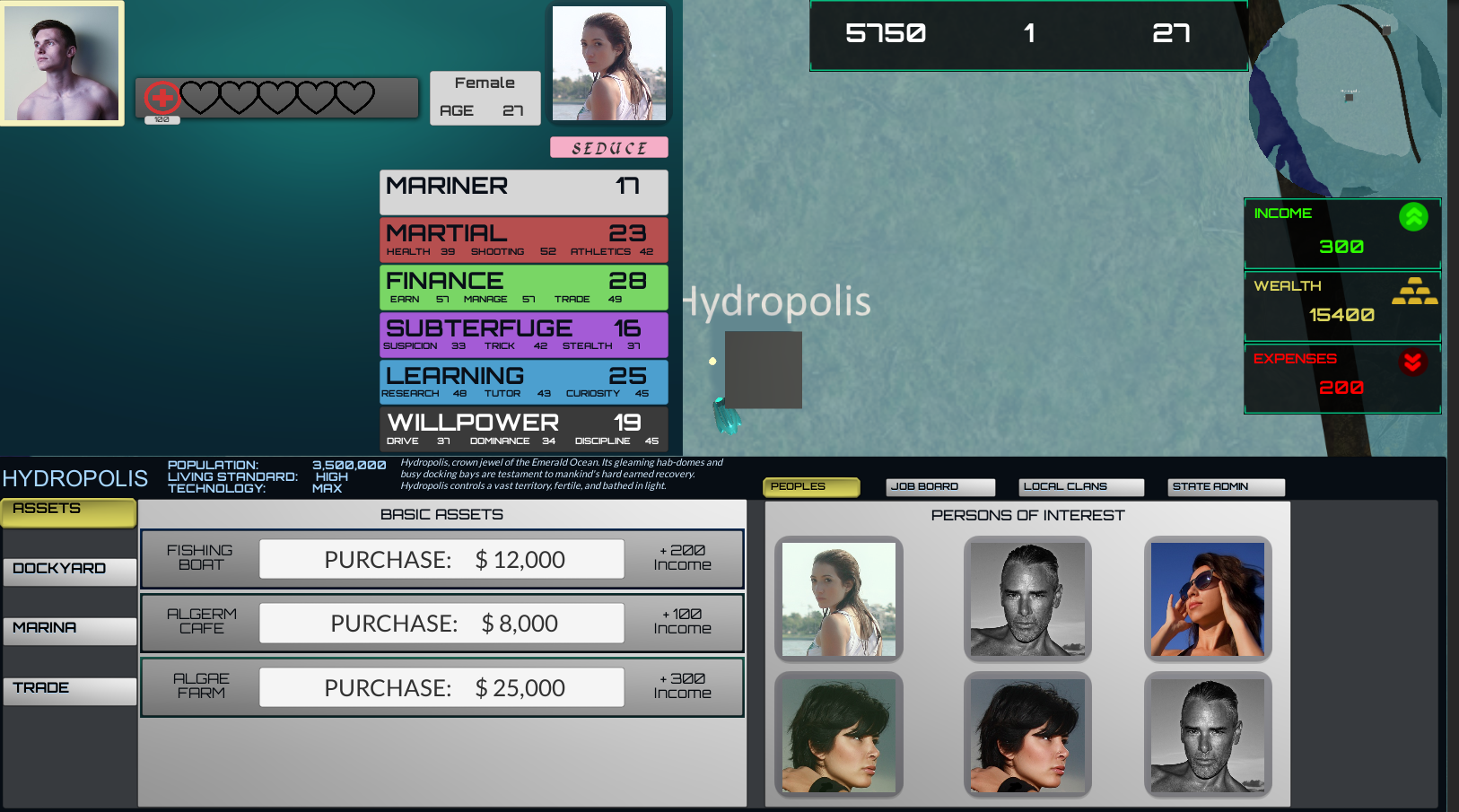Select the Assets sidebar tab
The image size is (1459, 812).
coord(69,512)
